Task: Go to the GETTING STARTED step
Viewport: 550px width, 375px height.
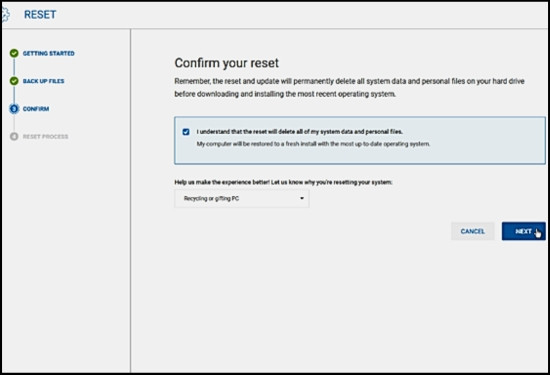Action: tap(49, 53)
